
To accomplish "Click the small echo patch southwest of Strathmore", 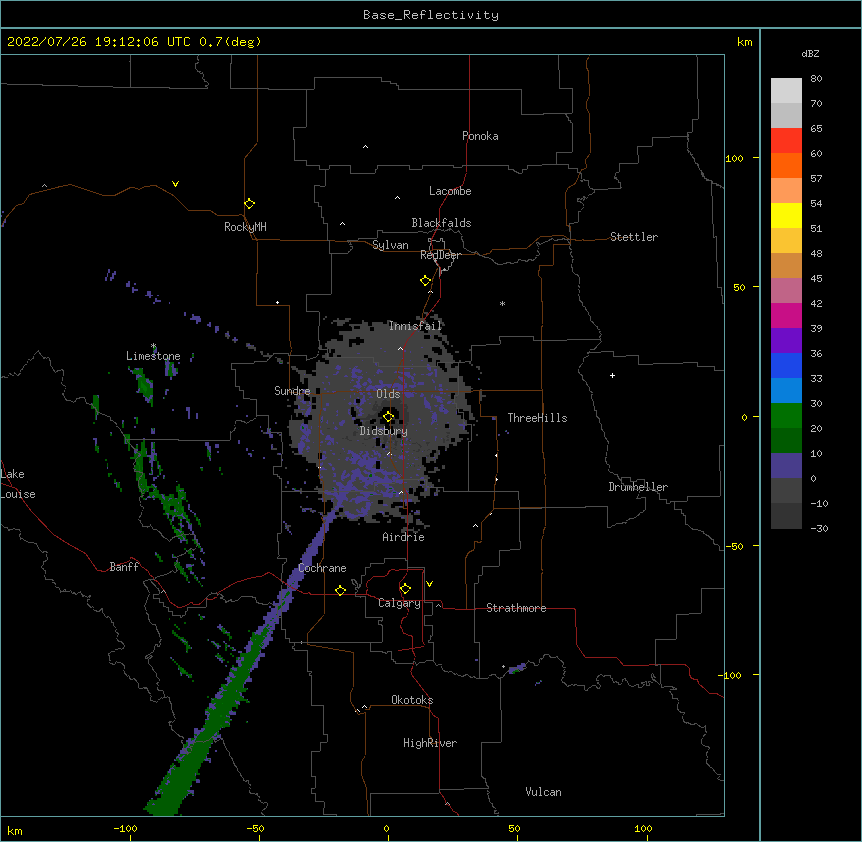I will click(517, 668).
